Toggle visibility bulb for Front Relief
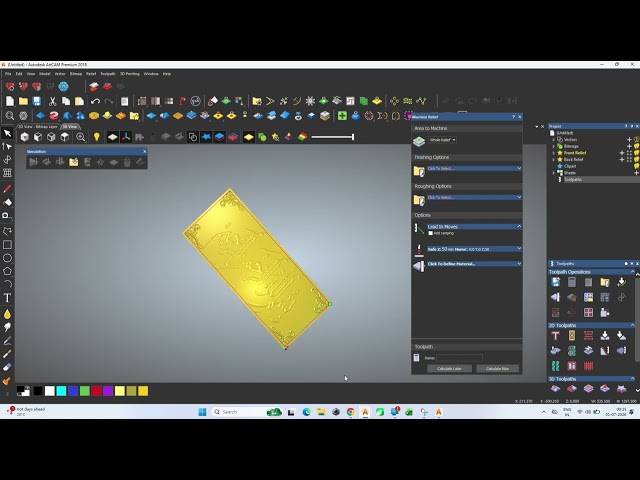640x480 pixels. (x=636, y=153)
